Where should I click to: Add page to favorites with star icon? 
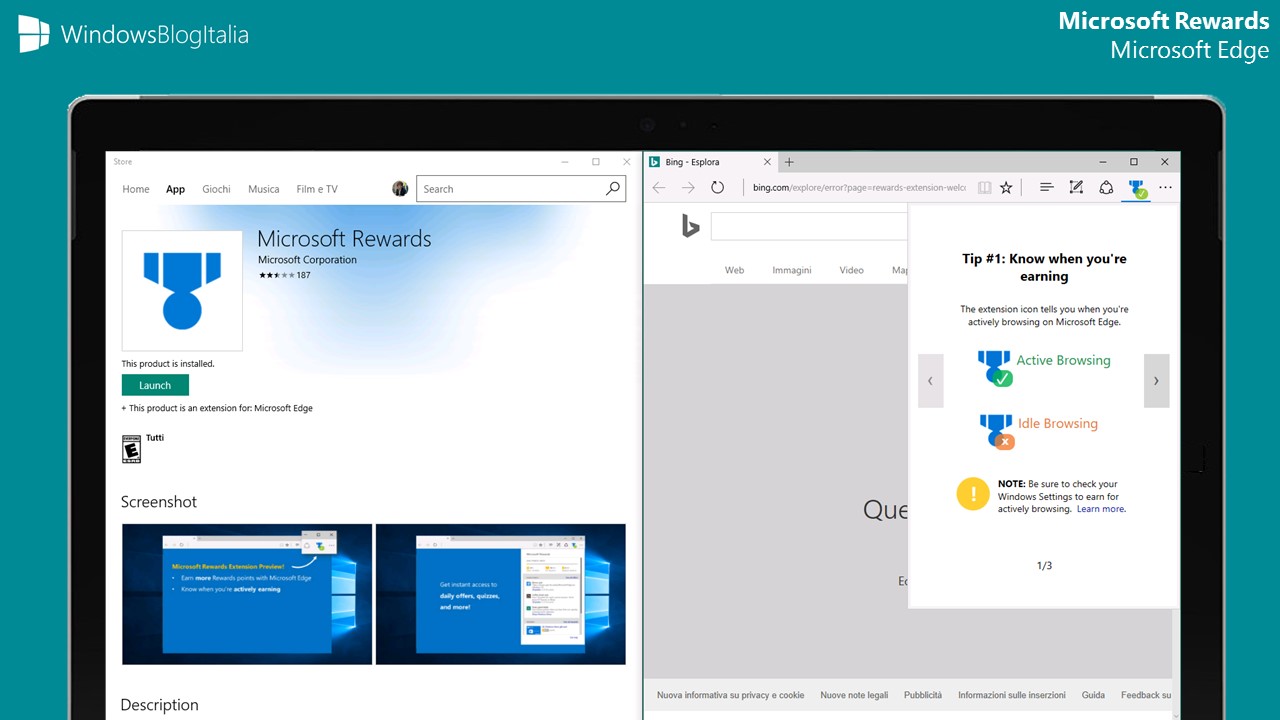tap(1007, 188)
